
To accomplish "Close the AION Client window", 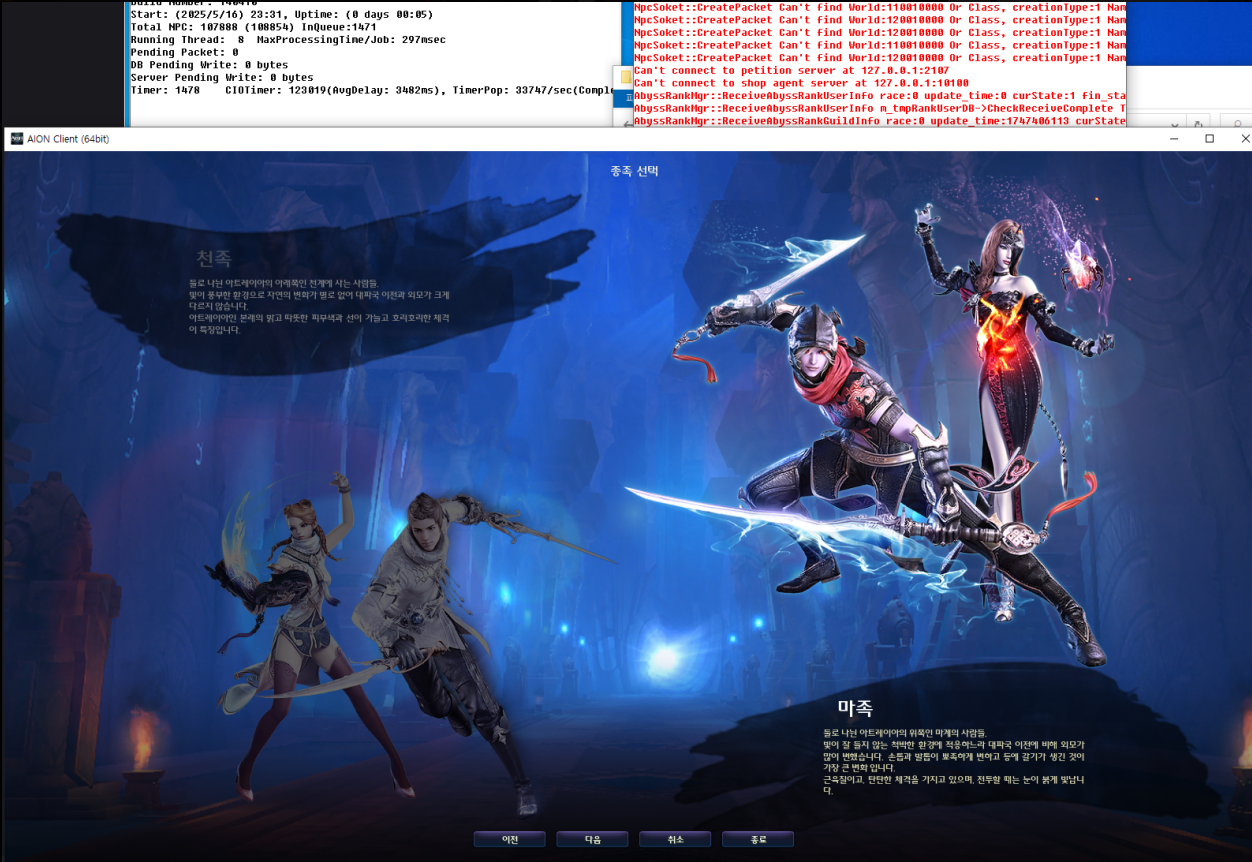I will pos(1243,139).
